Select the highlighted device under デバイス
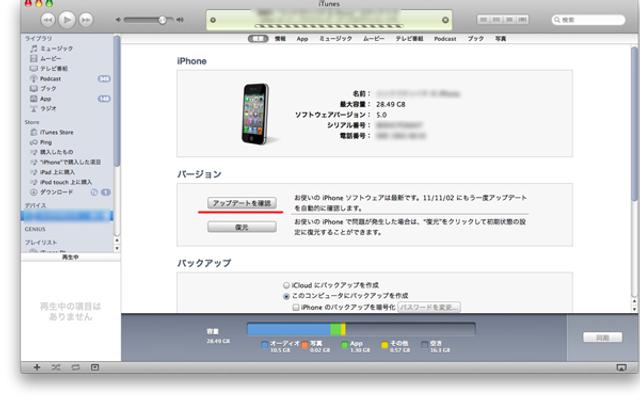Viewport: 640px width, 400px height. point(67,216)
